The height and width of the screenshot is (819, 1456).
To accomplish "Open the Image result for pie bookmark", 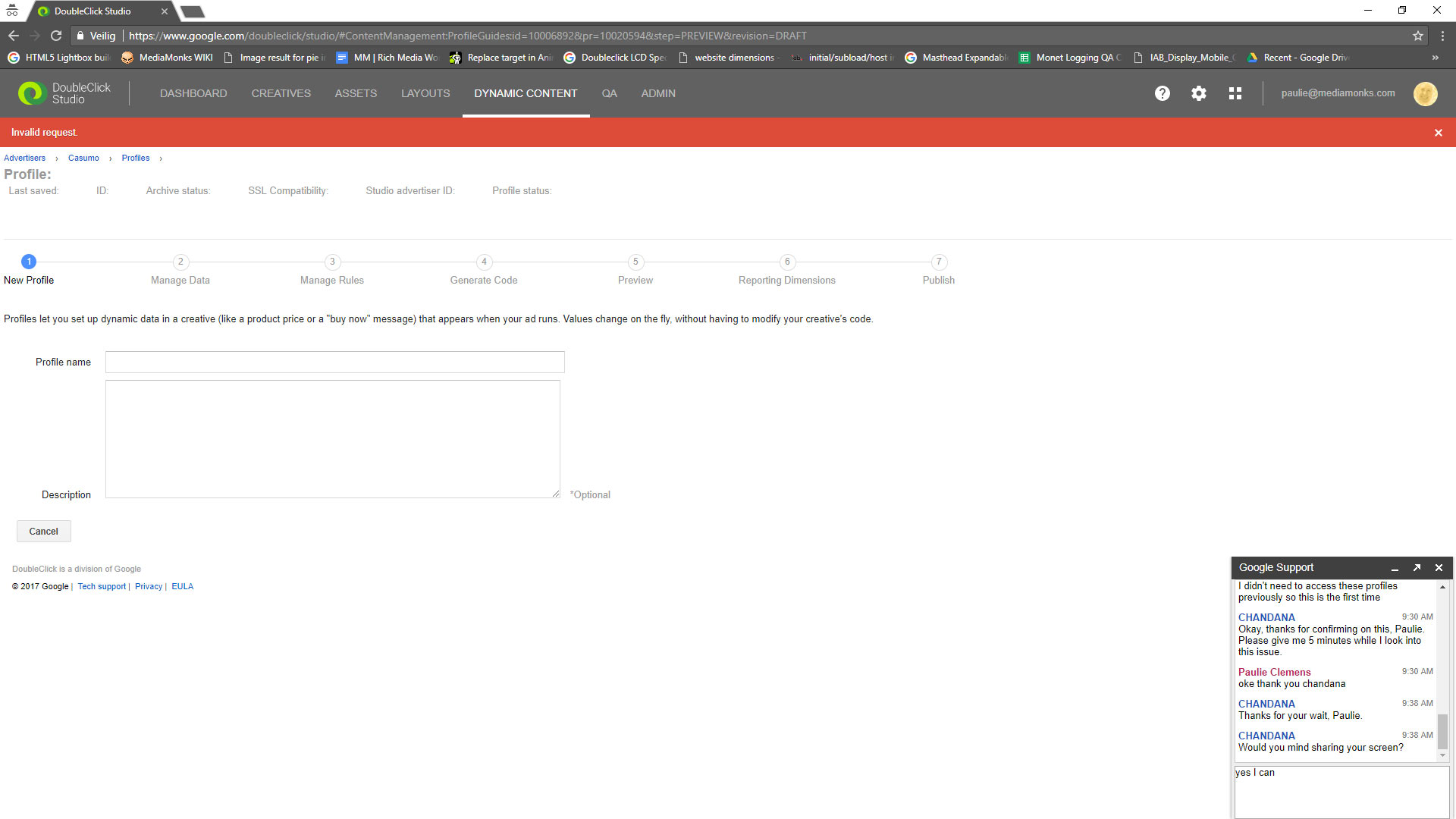I will [274, 58].
